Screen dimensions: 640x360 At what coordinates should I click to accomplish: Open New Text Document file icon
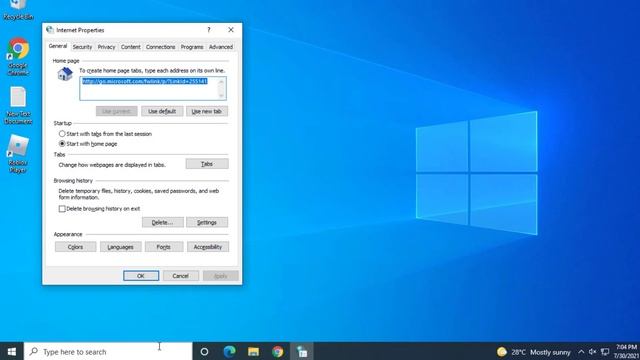pyautogui.click(x=18, y=105)
